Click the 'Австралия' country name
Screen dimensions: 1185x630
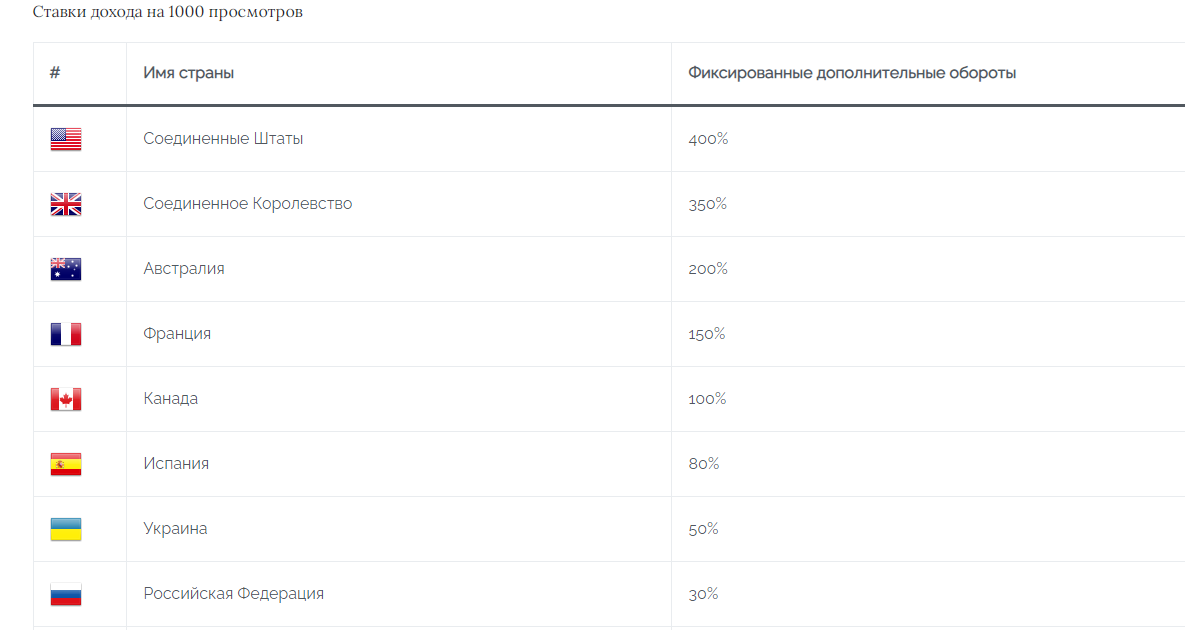184,269
